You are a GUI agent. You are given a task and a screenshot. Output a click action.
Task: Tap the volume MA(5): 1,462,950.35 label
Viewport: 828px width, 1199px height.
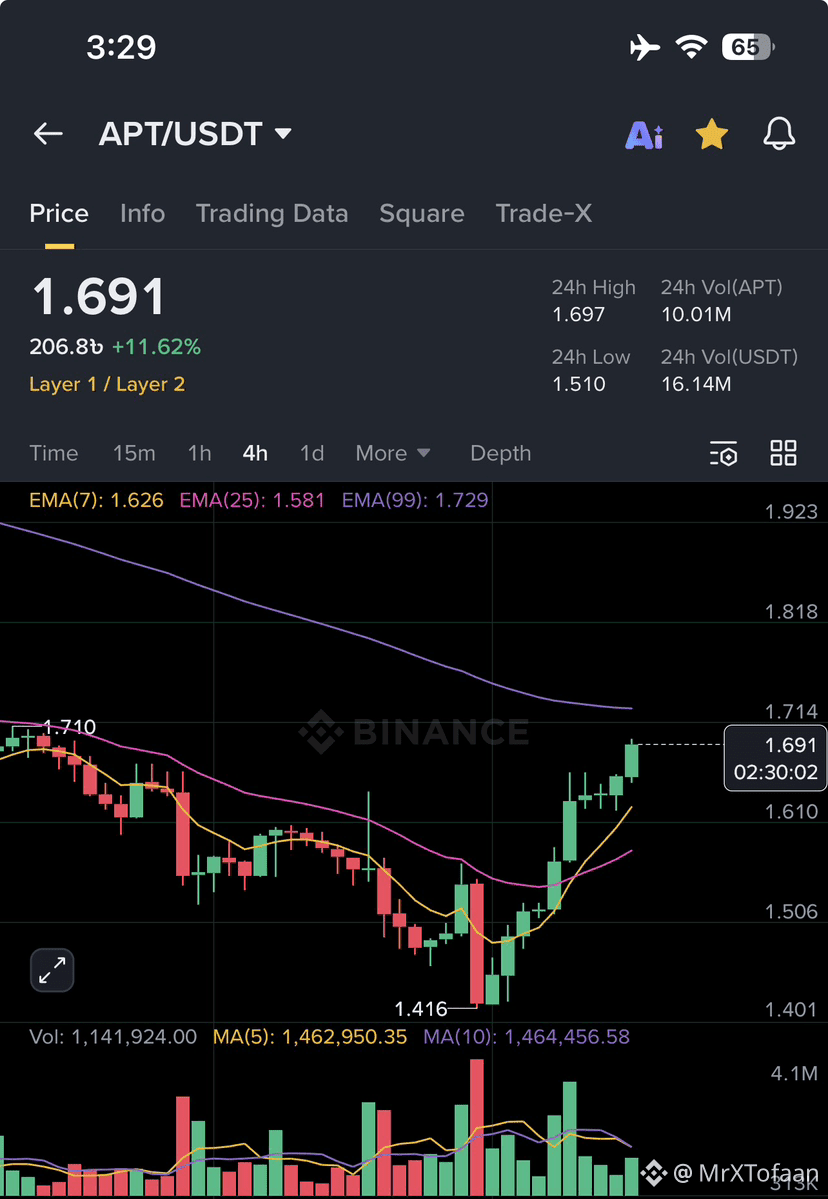[x=310, y=1037]
